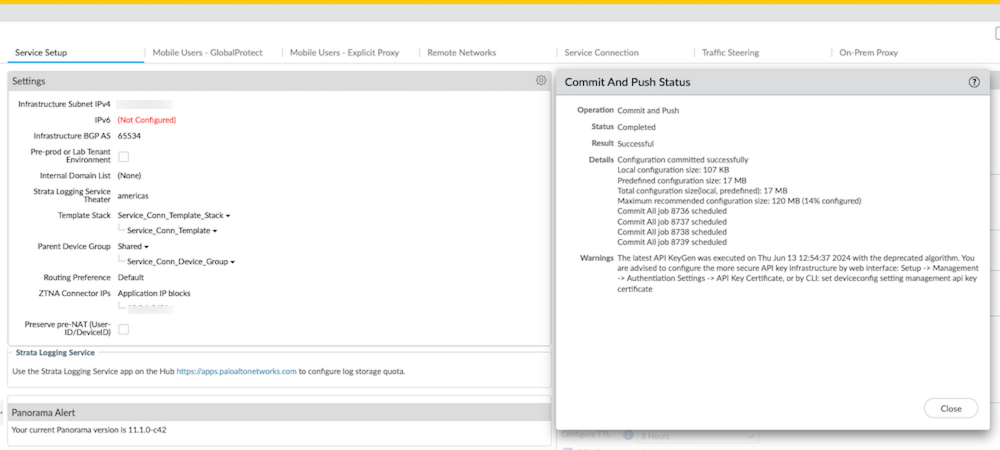The width and height of the screenshot is (1000, 450).
Task: Open the apps.paloaltonetworks.com hub link
Action: click(x=236, y=371)
